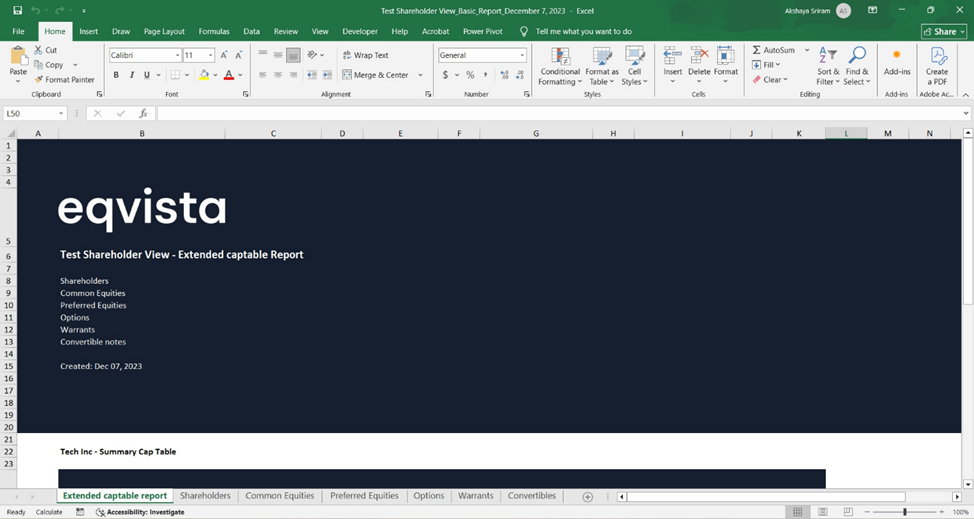Viewport: 974px width, 519px height.
Task: Click the Save icon in title bar
Action: click(17, 11)
